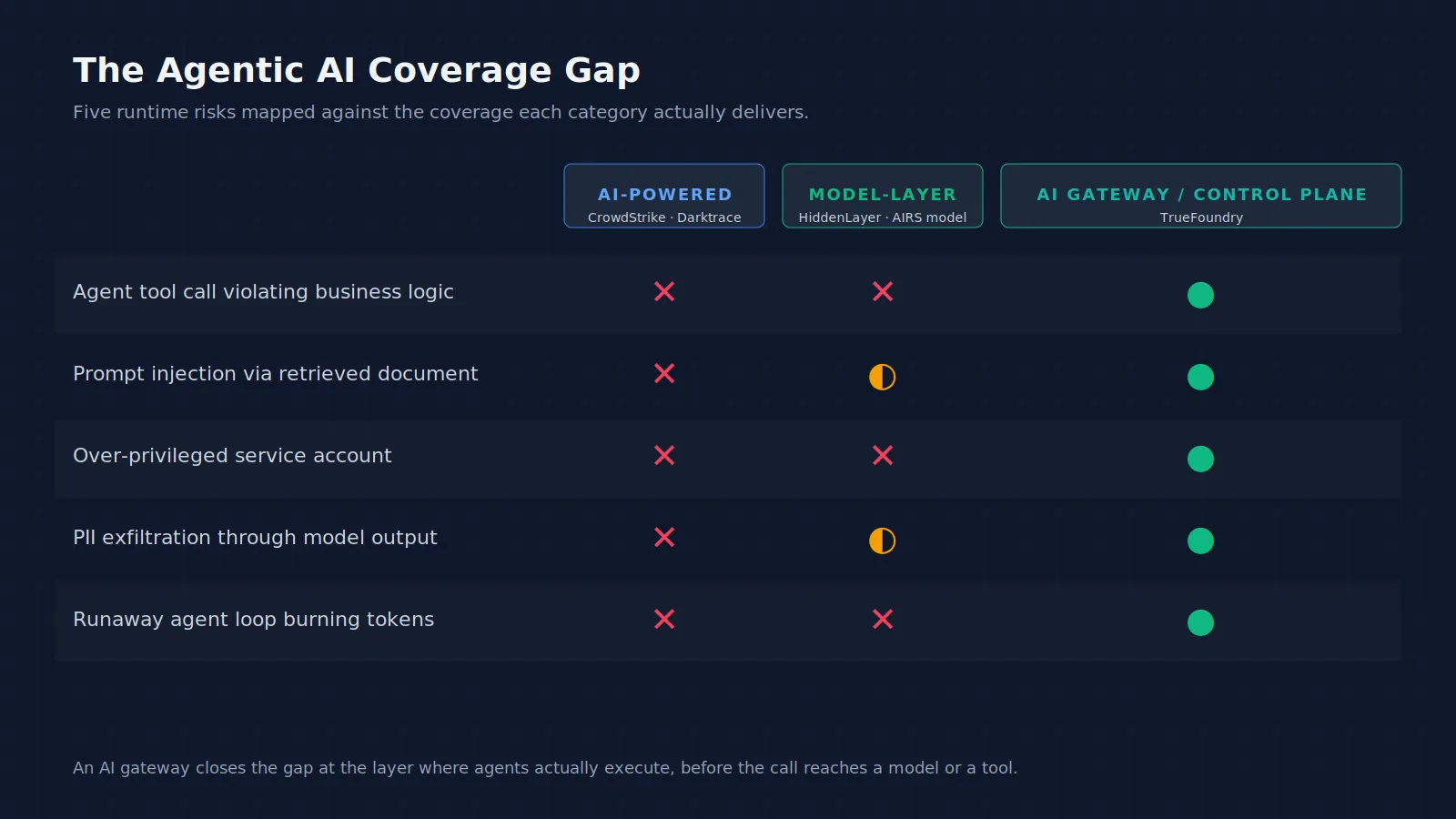Click 'Agent tool call violating business logic' label
Screen dimensions: 1456x819
click(263, 292)
